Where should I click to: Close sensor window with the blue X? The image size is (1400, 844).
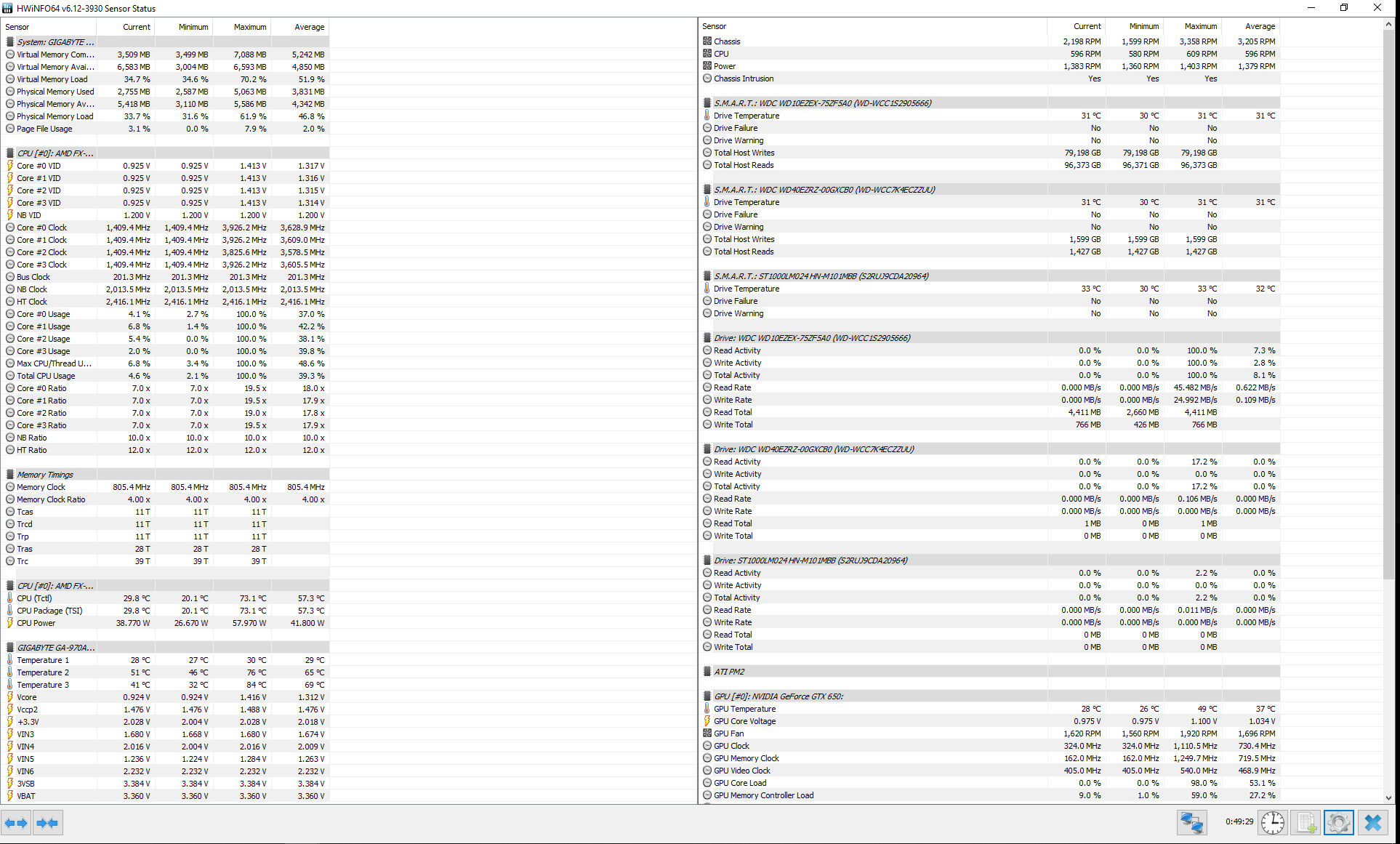[1373, 823]
